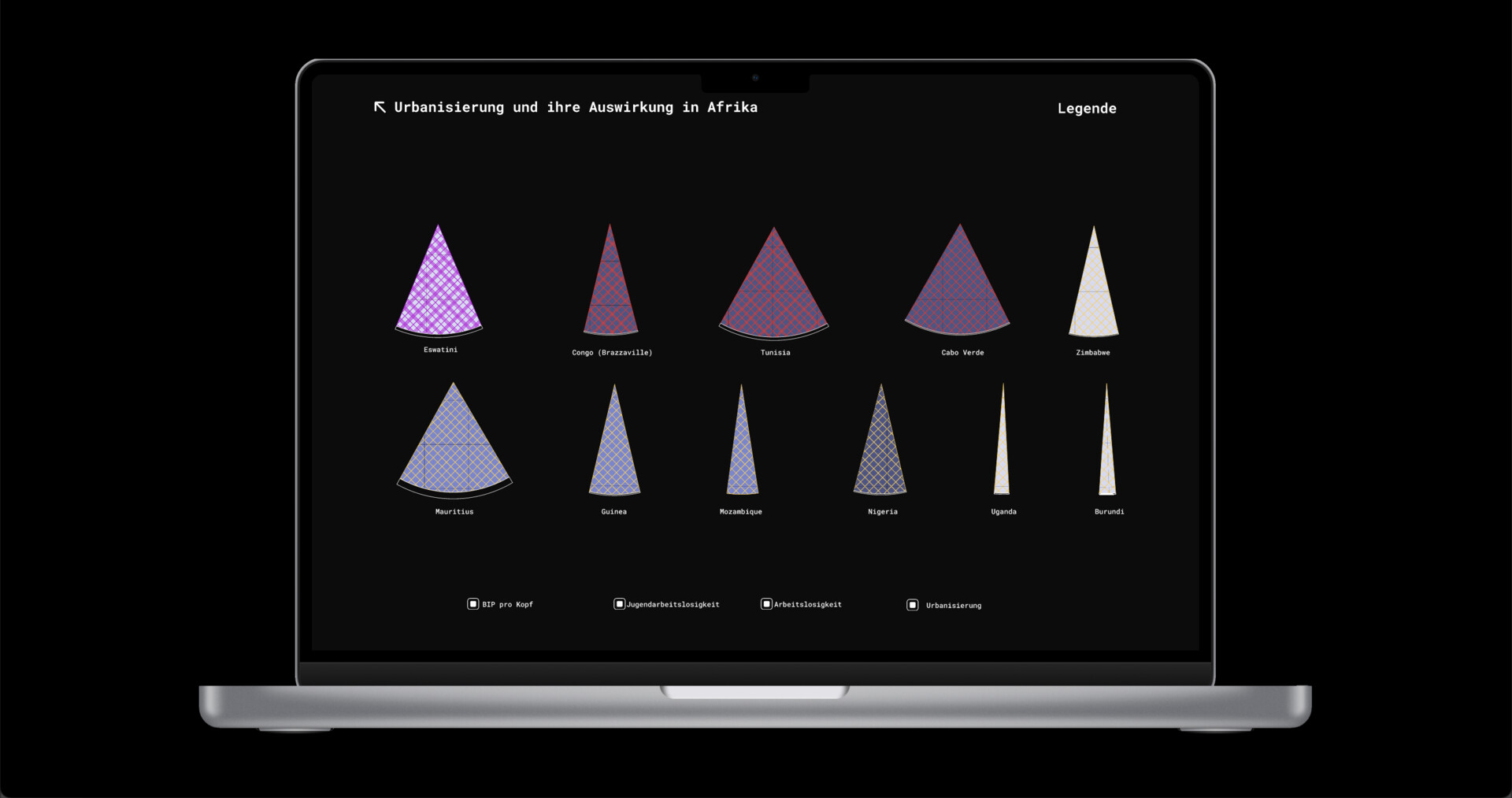Check the Urbanisierung checkbox

[x=913, y=605]
